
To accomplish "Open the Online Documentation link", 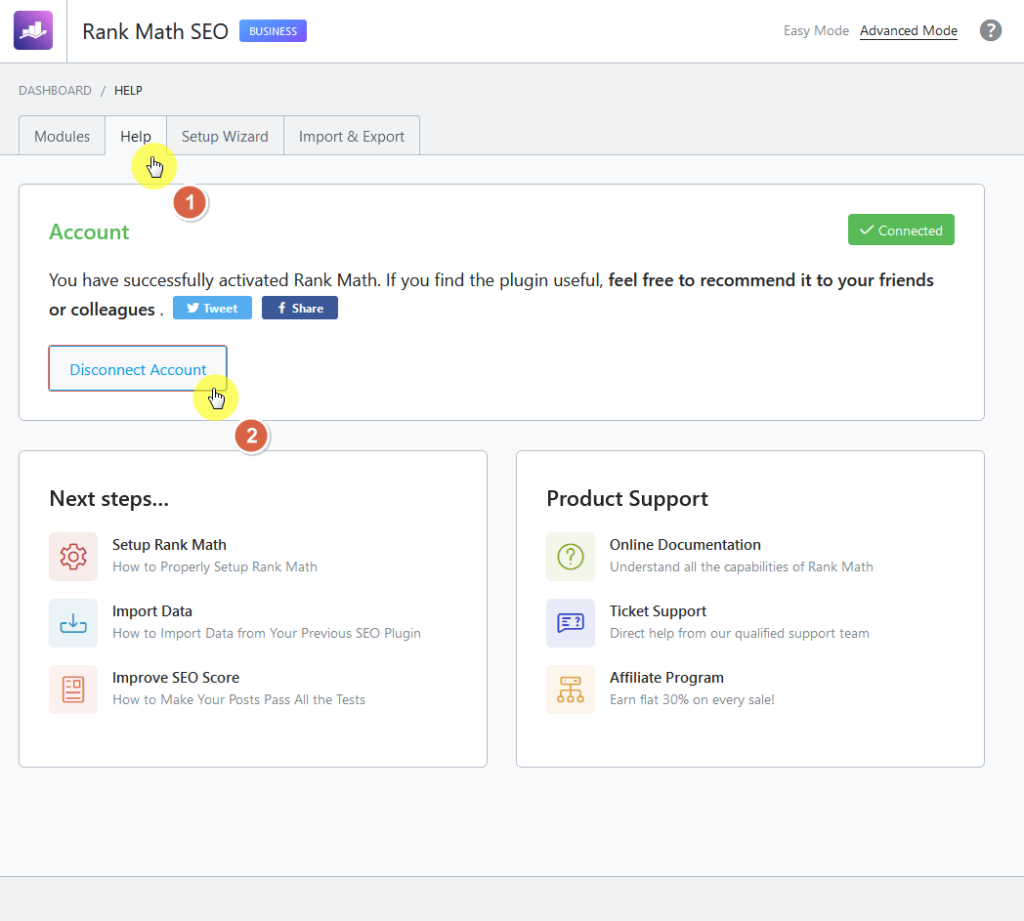I will click(x=685, y=545).
